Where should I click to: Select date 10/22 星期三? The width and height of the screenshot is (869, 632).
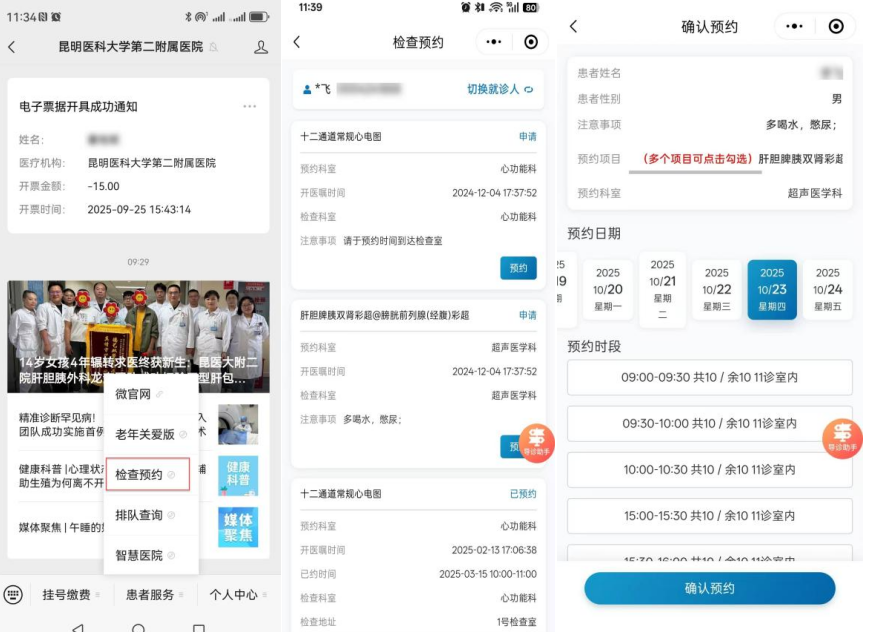[x=717, y=289]
